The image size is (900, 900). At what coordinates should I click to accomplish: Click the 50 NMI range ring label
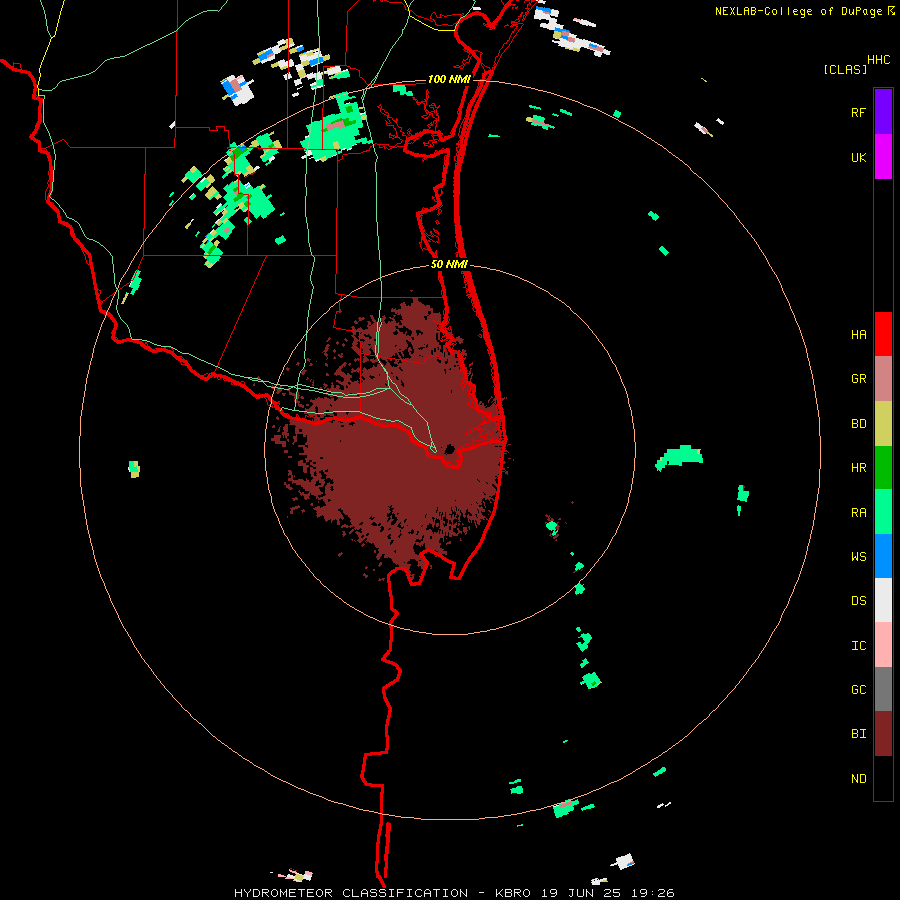pos(449,264)
